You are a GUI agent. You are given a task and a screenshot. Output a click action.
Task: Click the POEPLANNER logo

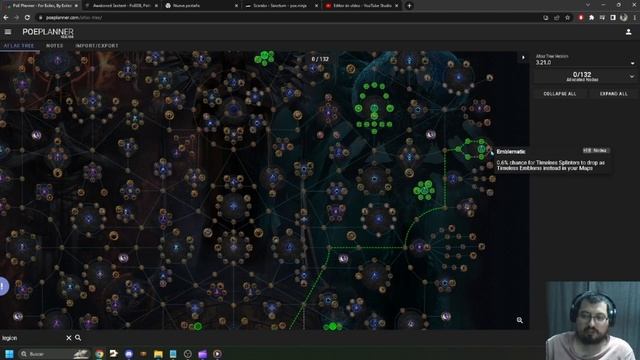click(x=48, y=32)
